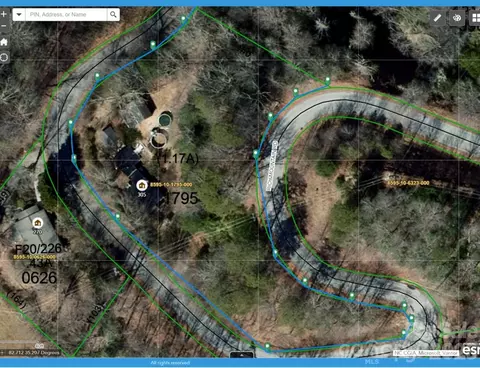Open the grid basemap gallery button
This screenshot has width=480, height=368.
click(475, 18)
